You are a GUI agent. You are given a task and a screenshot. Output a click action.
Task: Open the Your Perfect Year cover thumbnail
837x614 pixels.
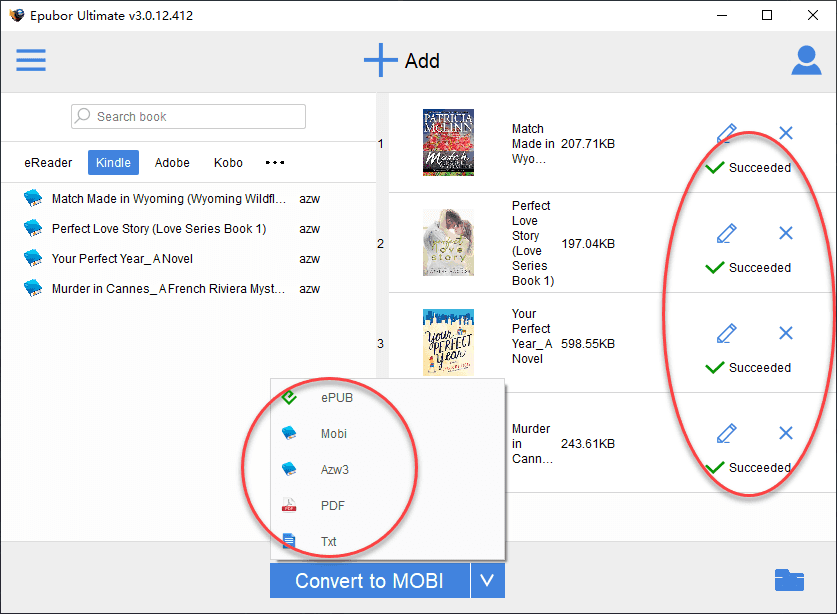[448, 342]
